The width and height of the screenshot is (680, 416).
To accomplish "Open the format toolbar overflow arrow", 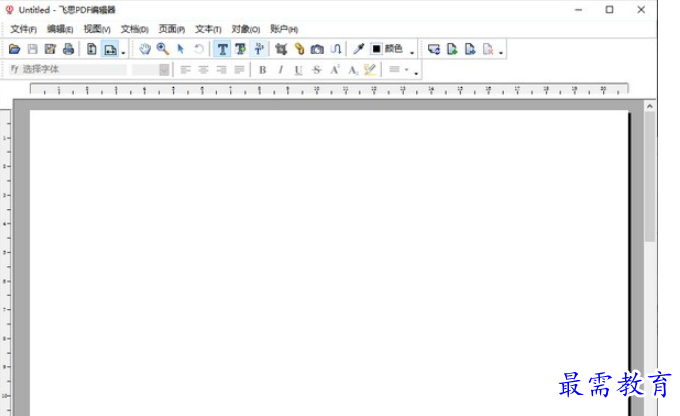I will coord(416,74).
